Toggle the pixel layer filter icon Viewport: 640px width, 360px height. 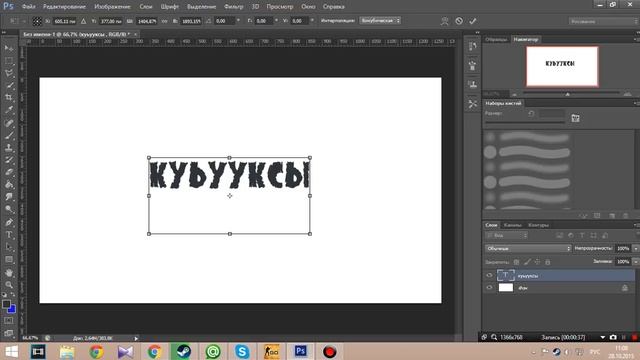pos(560,236)
